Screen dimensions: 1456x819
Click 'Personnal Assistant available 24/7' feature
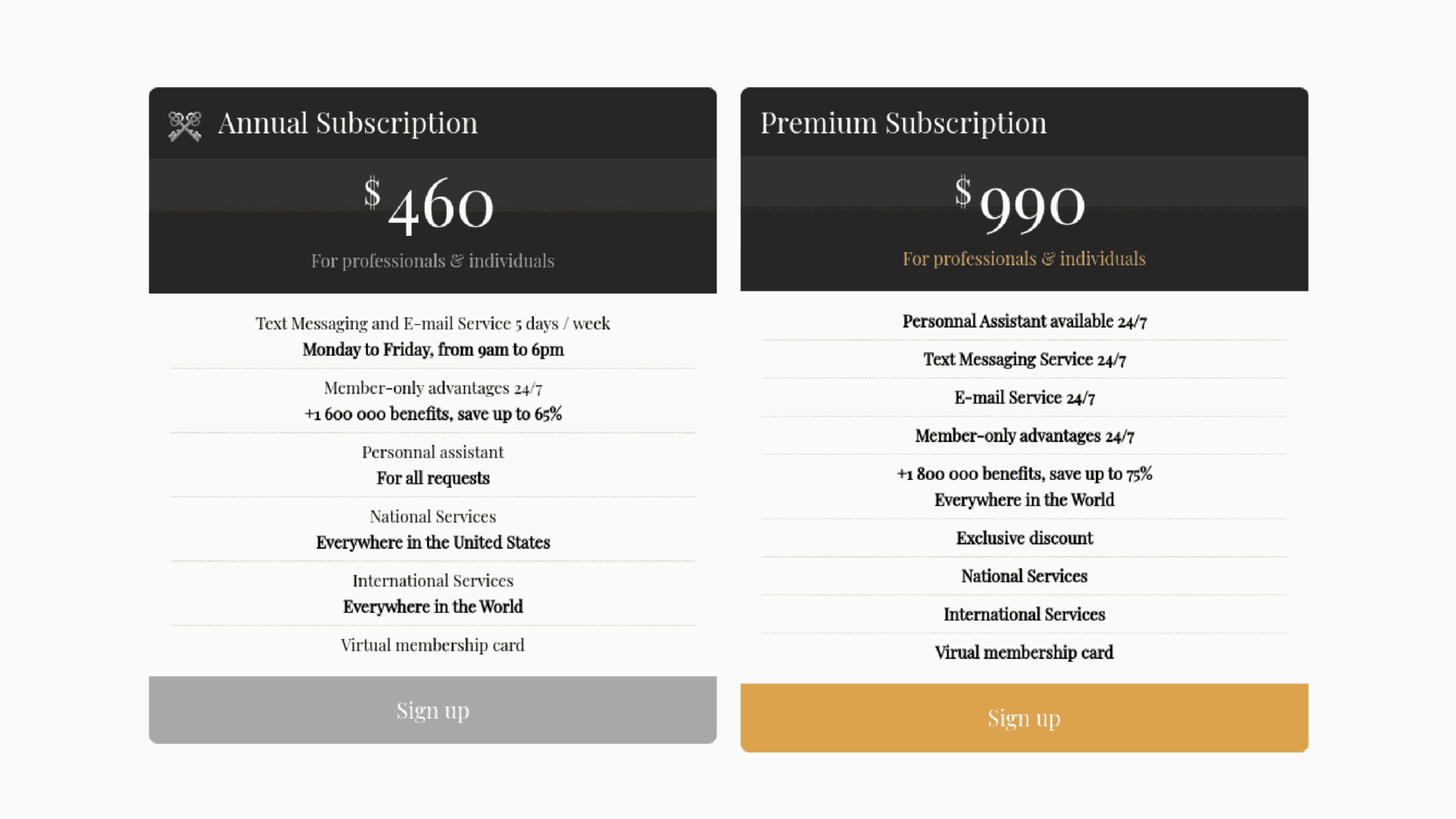tap(1024, 322)
